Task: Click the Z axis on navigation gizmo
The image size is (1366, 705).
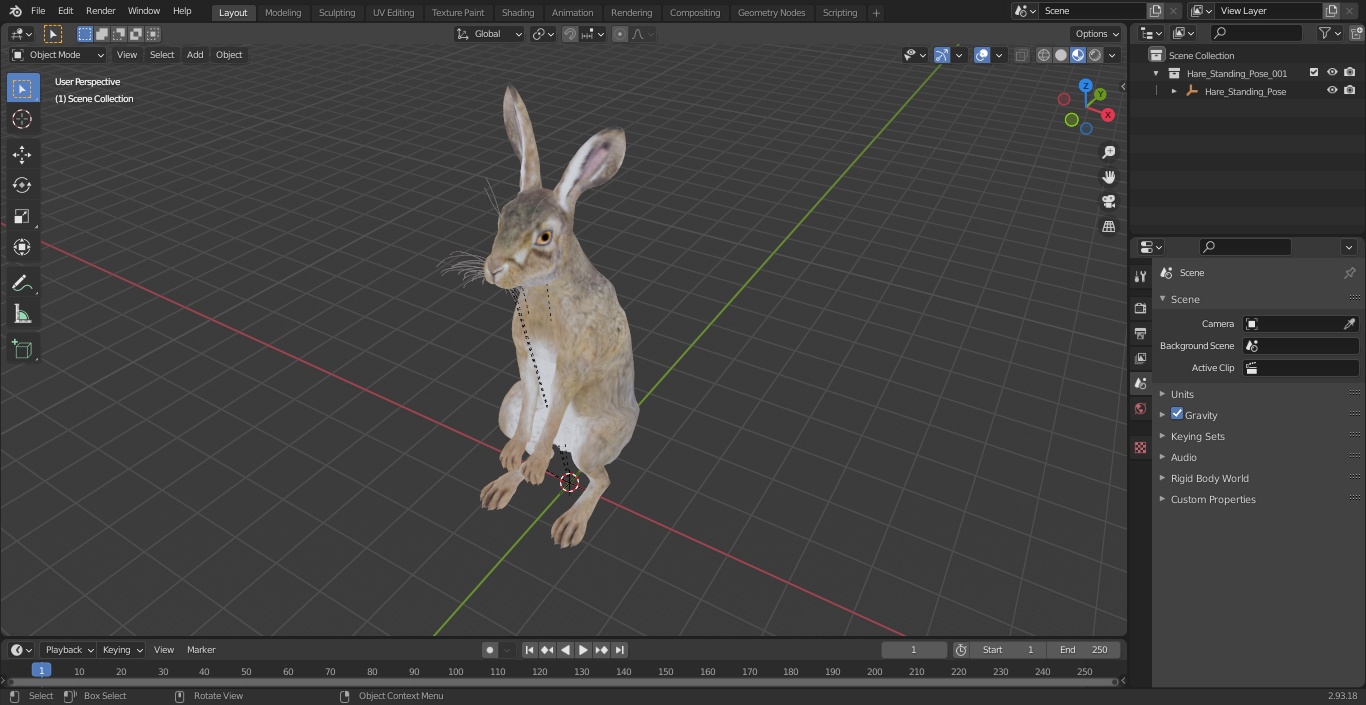Action: click(x=1085, y=86)
